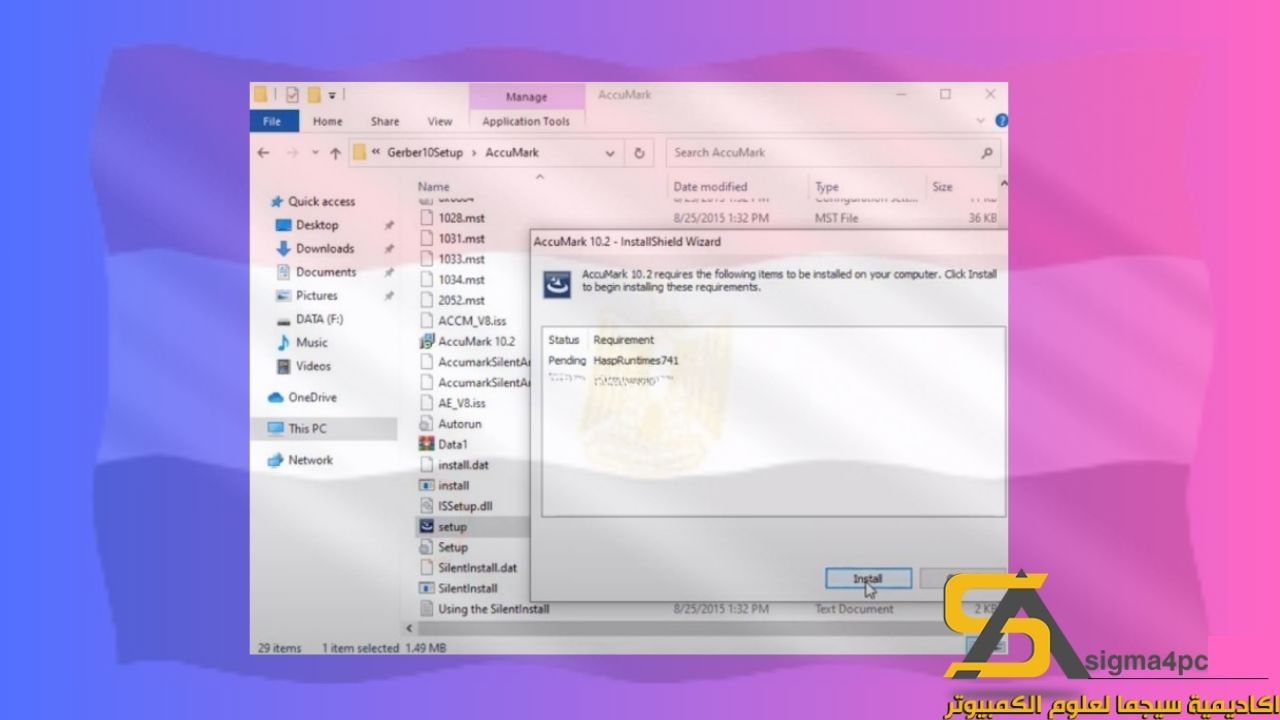Click the highlighted setup application icon
The height and width of the screenshot is (720, 1280).
coord(425,527)
